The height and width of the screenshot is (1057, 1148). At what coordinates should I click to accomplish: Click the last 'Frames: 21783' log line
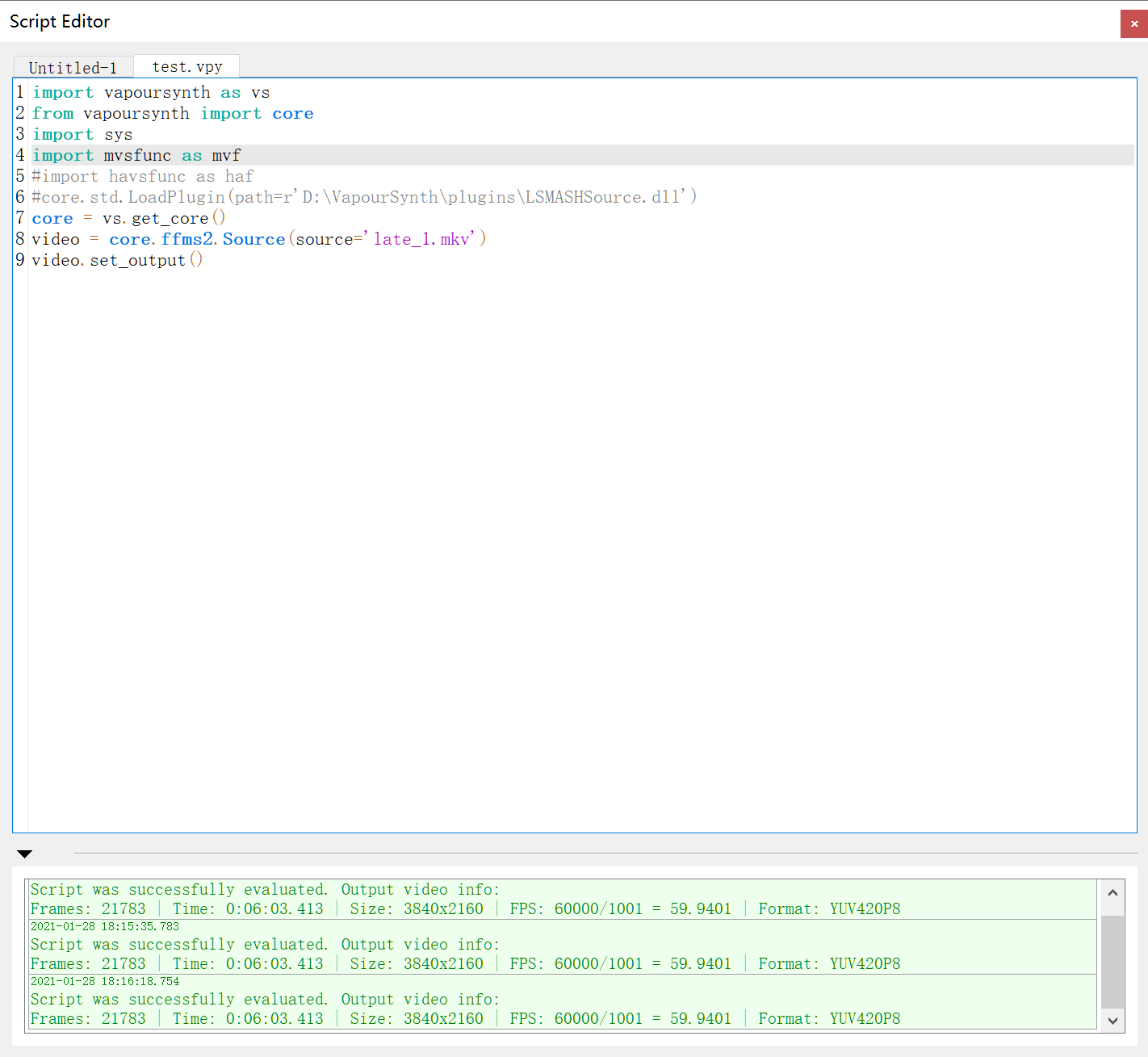point(465,1018)
